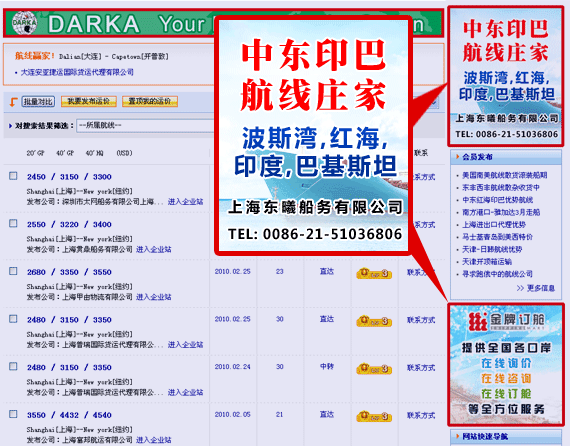Open the --所属航线-- filter dropdown
The height and width of the screenshot is (446, 570).
pyautogui.click(x=145, y=126)
